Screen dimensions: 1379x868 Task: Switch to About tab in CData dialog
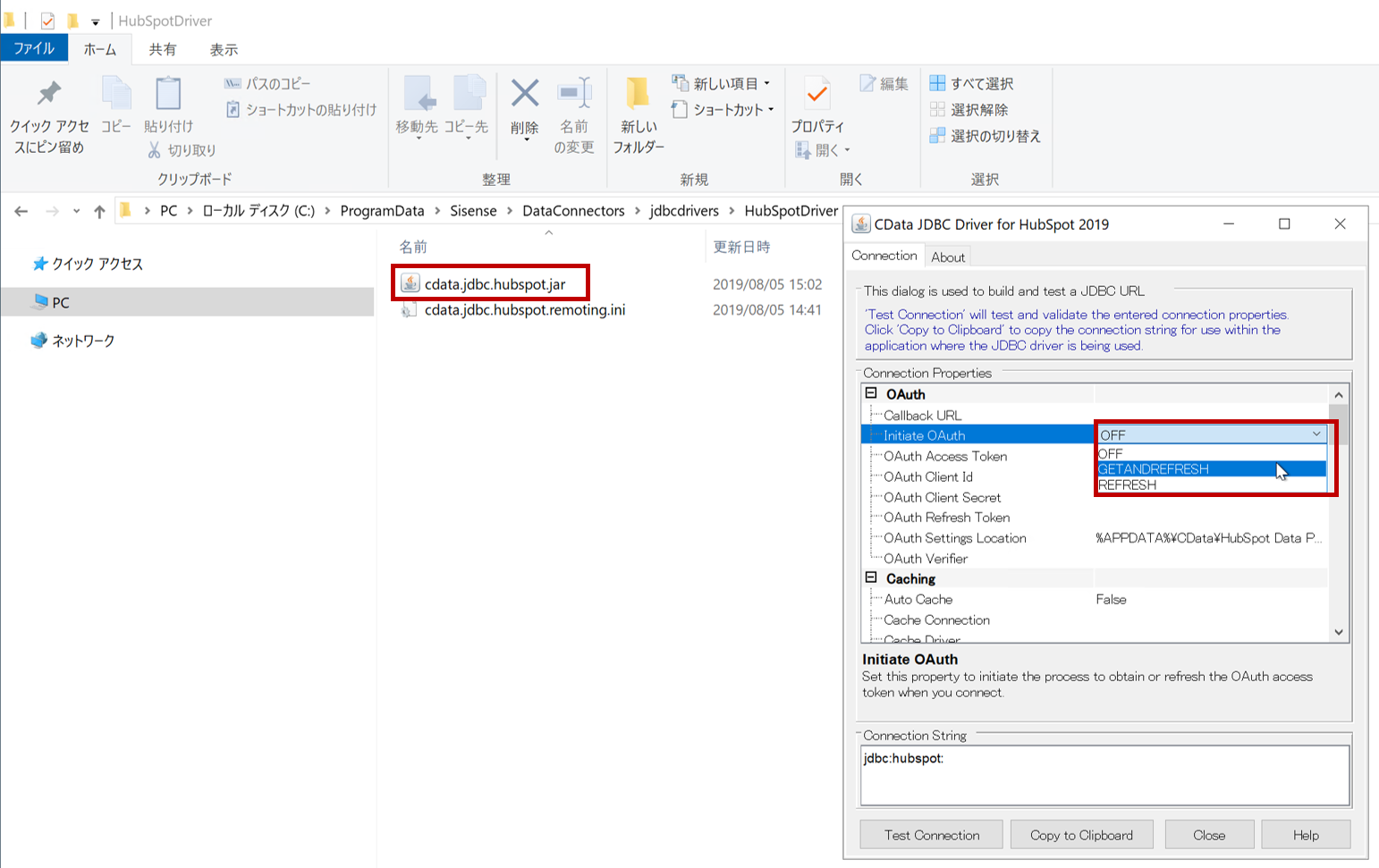click(948, 257)
